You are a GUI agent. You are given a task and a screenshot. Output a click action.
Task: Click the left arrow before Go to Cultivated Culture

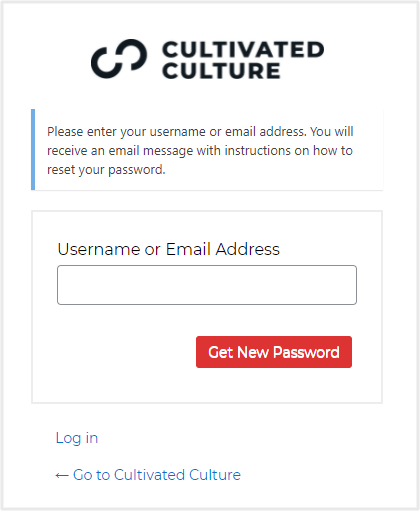tap(62, 475)
